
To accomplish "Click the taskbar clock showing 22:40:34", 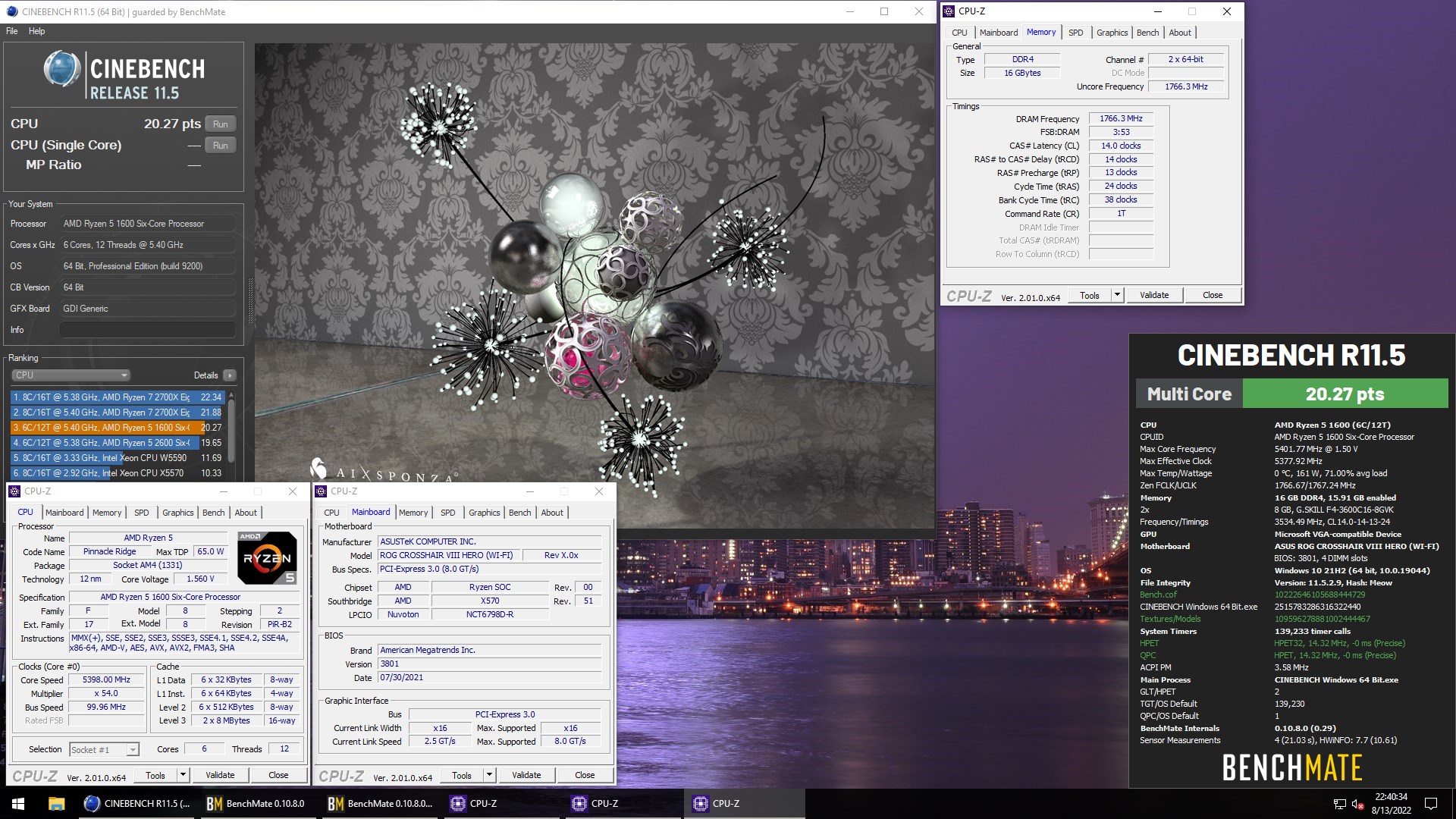I will (1391, 804).
